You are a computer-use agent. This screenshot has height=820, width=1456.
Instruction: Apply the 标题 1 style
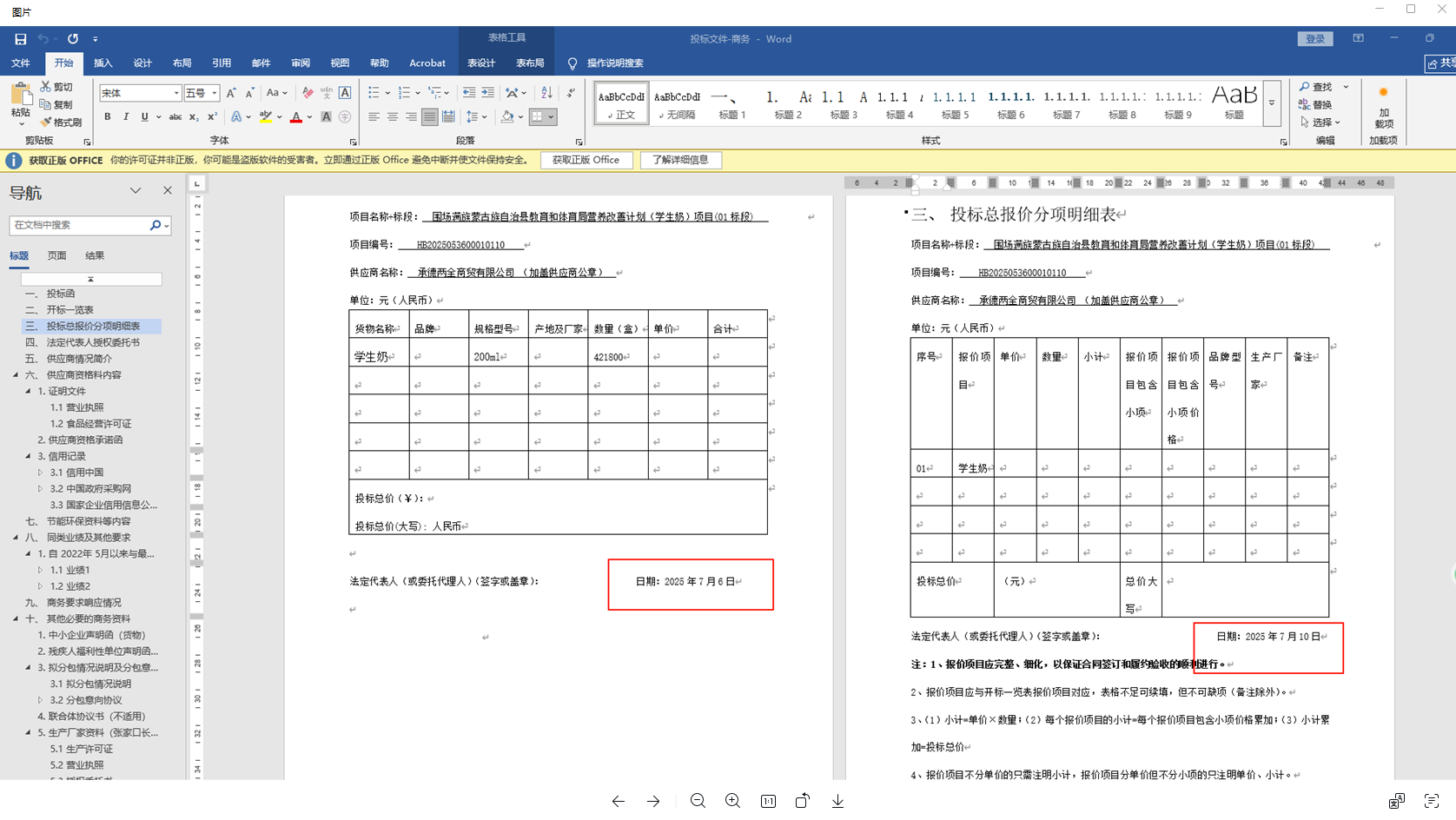tap(732, 103)
